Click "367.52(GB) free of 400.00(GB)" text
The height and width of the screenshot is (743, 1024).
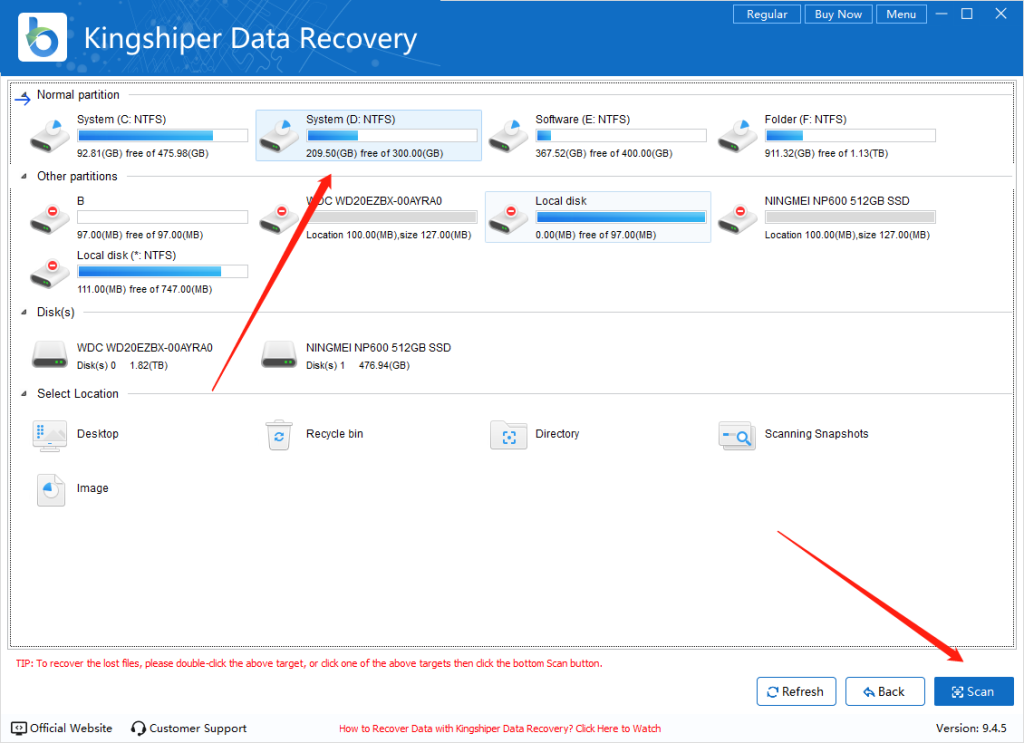point(604,153)
